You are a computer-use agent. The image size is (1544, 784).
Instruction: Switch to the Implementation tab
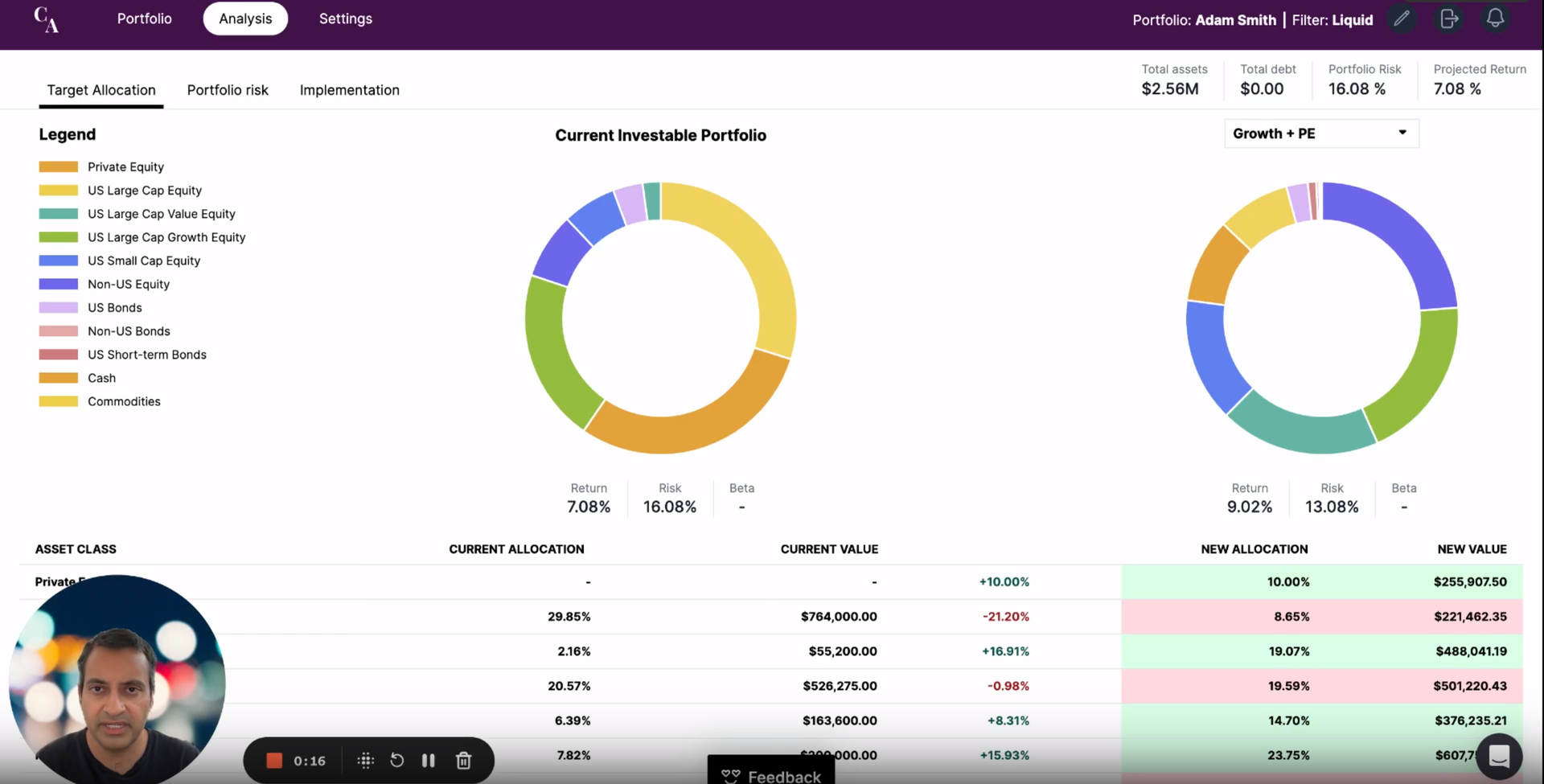[x=350, y=90]
